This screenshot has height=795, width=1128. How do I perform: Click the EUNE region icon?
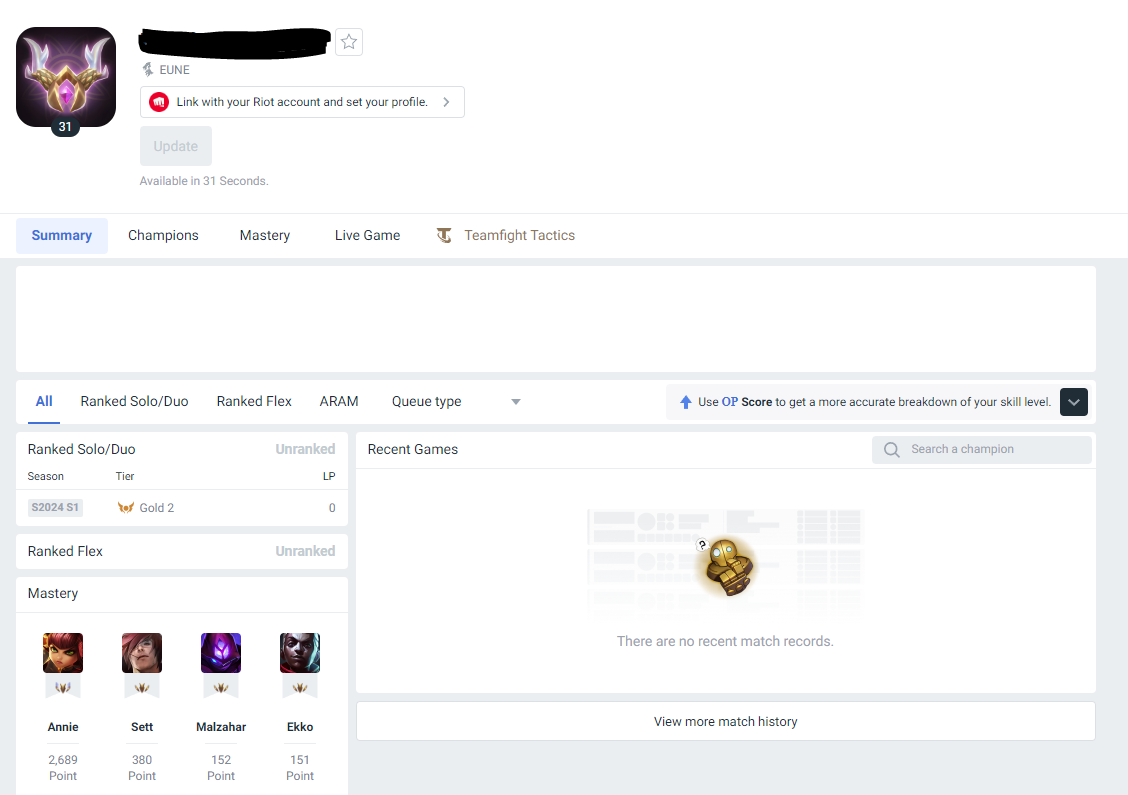(147, 69)
